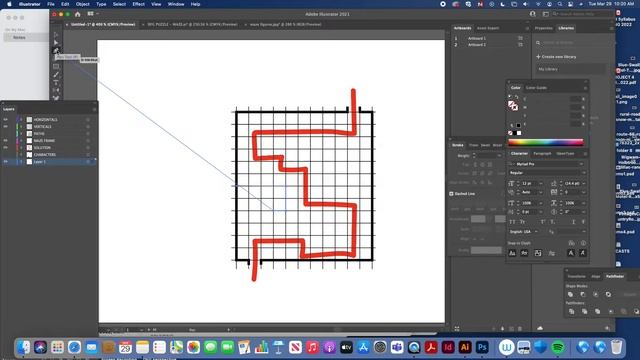Switch to the Properties tab

coord(543,28)
